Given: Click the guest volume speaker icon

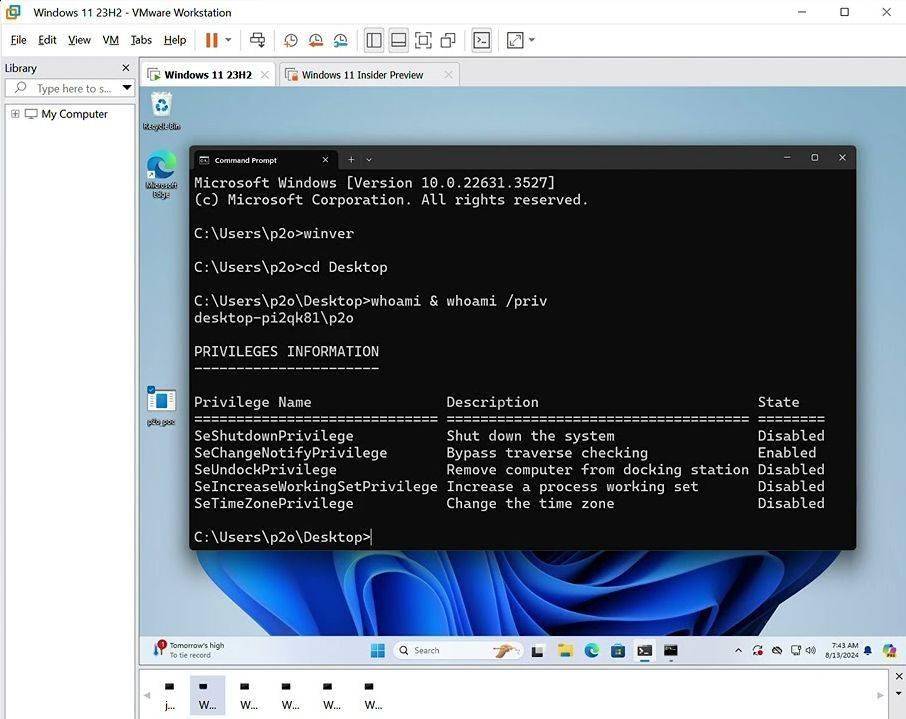Looking at the screenshot, I should coord(811,651).
